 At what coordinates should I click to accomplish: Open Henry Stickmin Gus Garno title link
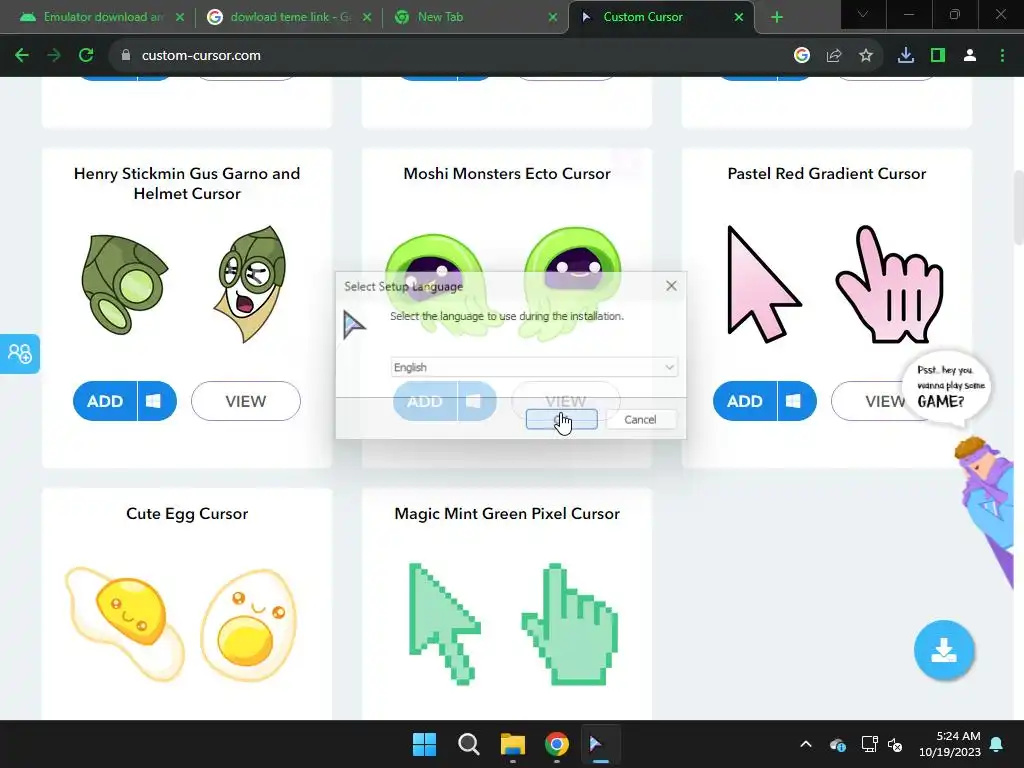(187, 184)
